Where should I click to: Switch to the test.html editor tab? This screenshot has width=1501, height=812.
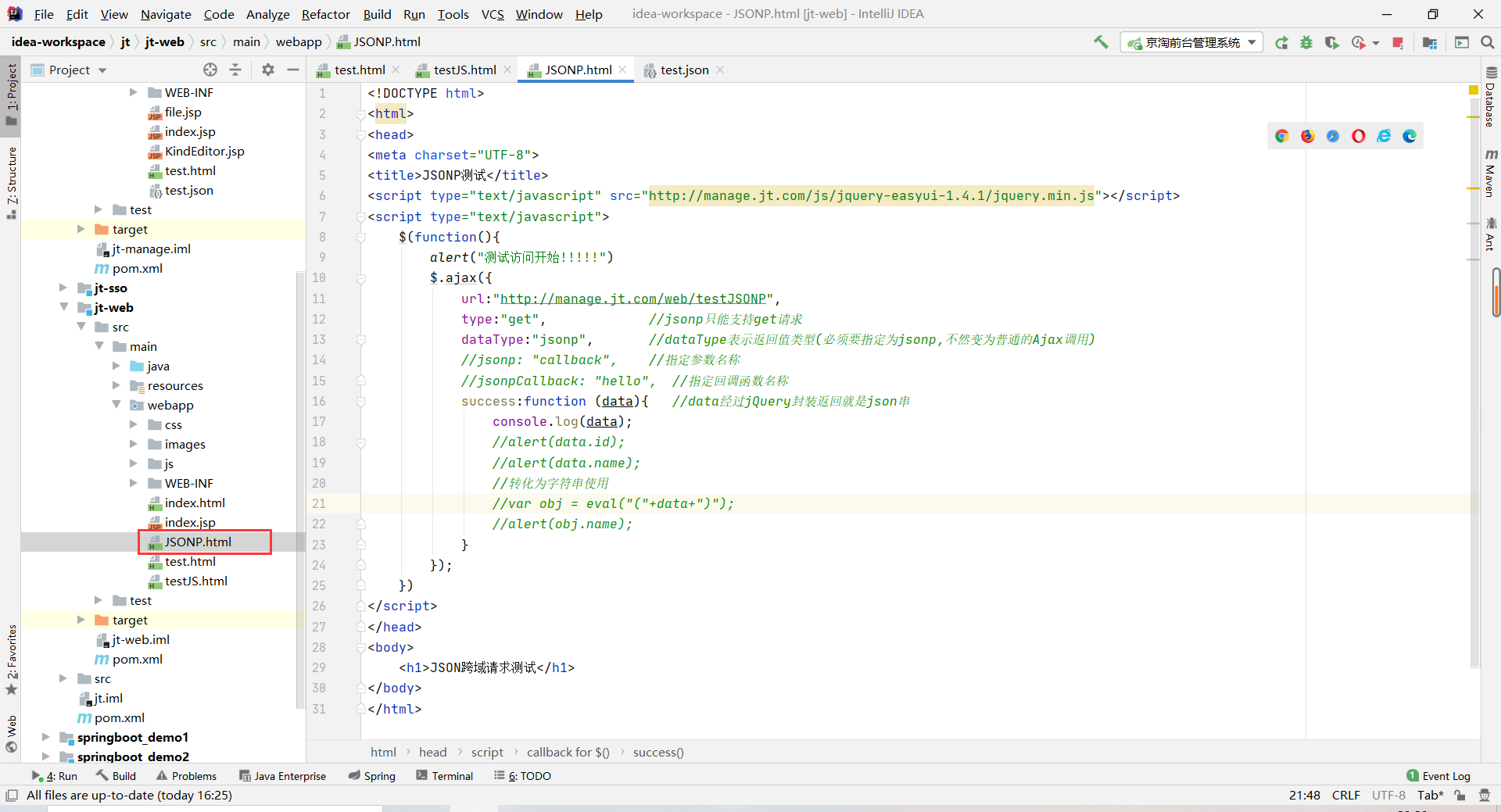pyautogui.click(x=359, y=70)
